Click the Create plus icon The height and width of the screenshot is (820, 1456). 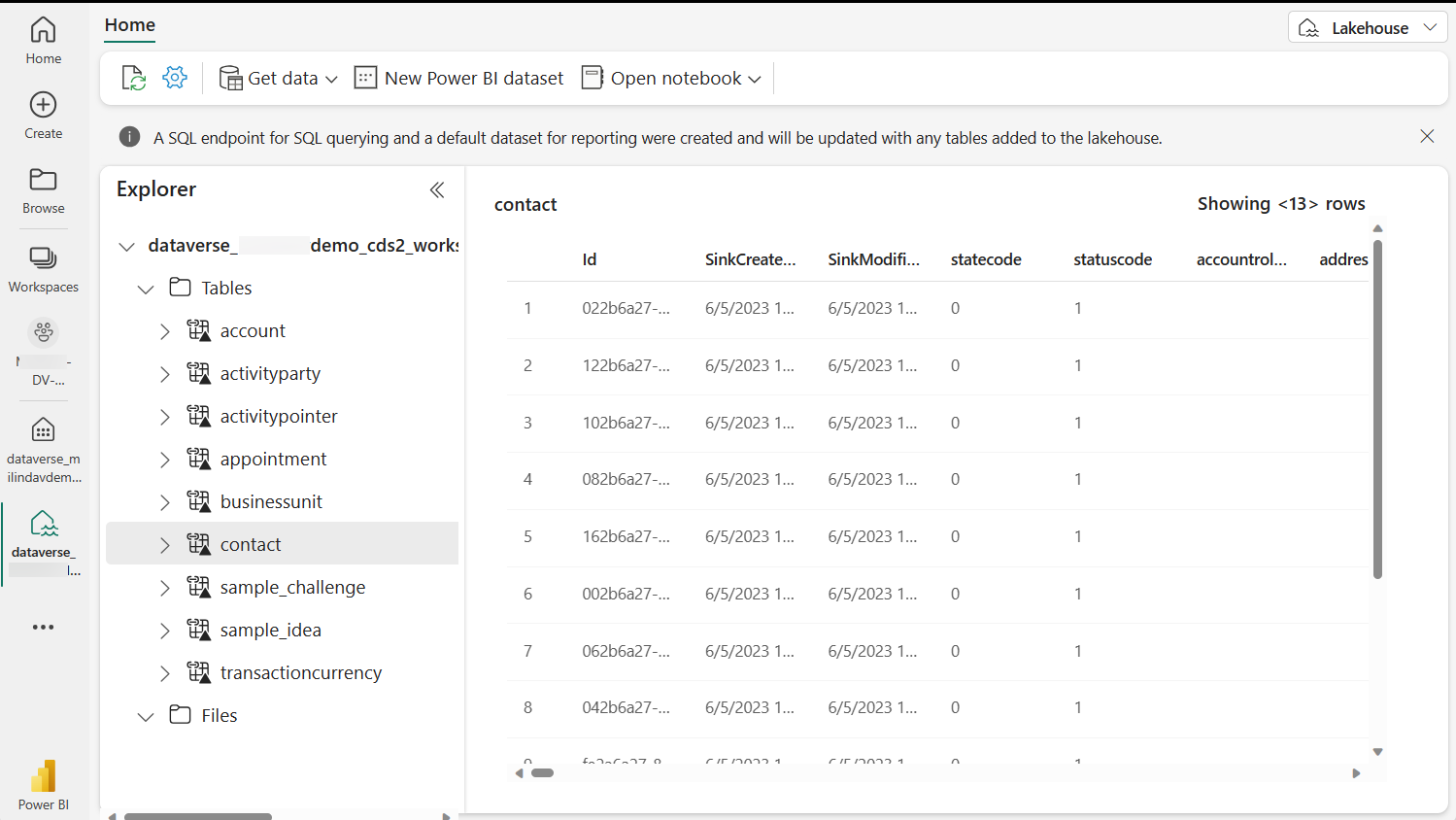43,104
